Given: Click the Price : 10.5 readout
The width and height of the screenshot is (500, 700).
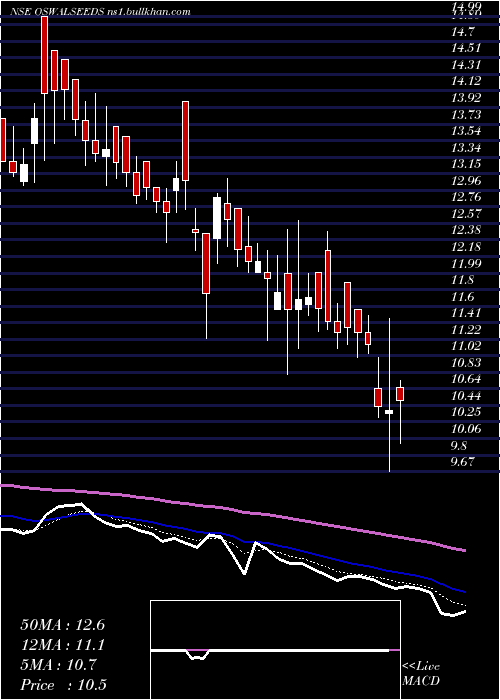Looking at the screenshot, I should pyautogui.click(x=63, y=685).
